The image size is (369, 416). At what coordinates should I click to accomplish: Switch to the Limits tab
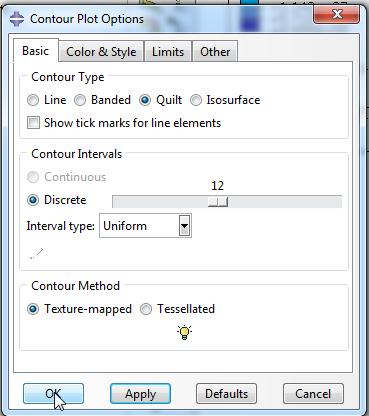[x=168, y=52]
